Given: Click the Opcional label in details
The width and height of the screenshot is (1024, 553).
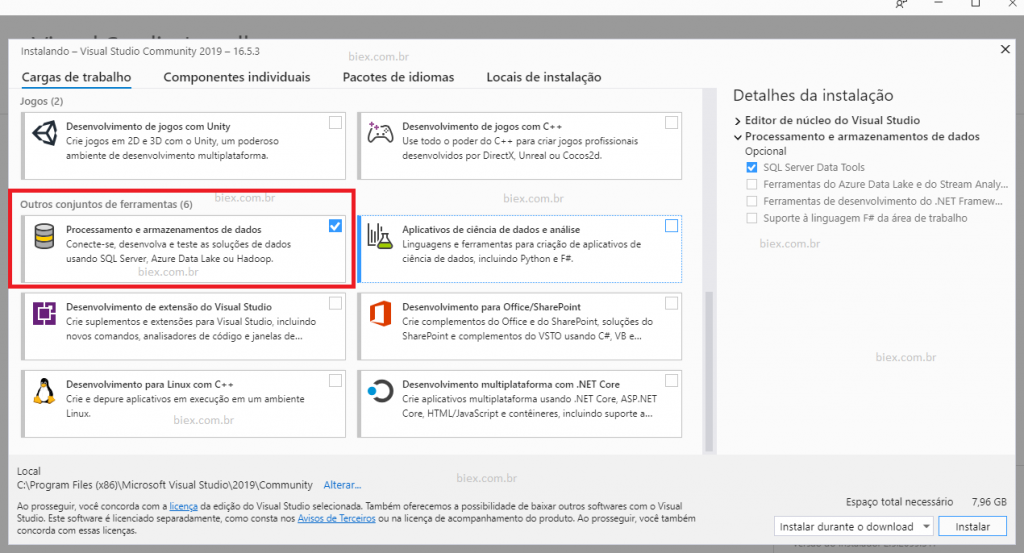Looking at the screenshot, I should coord(765,151).
